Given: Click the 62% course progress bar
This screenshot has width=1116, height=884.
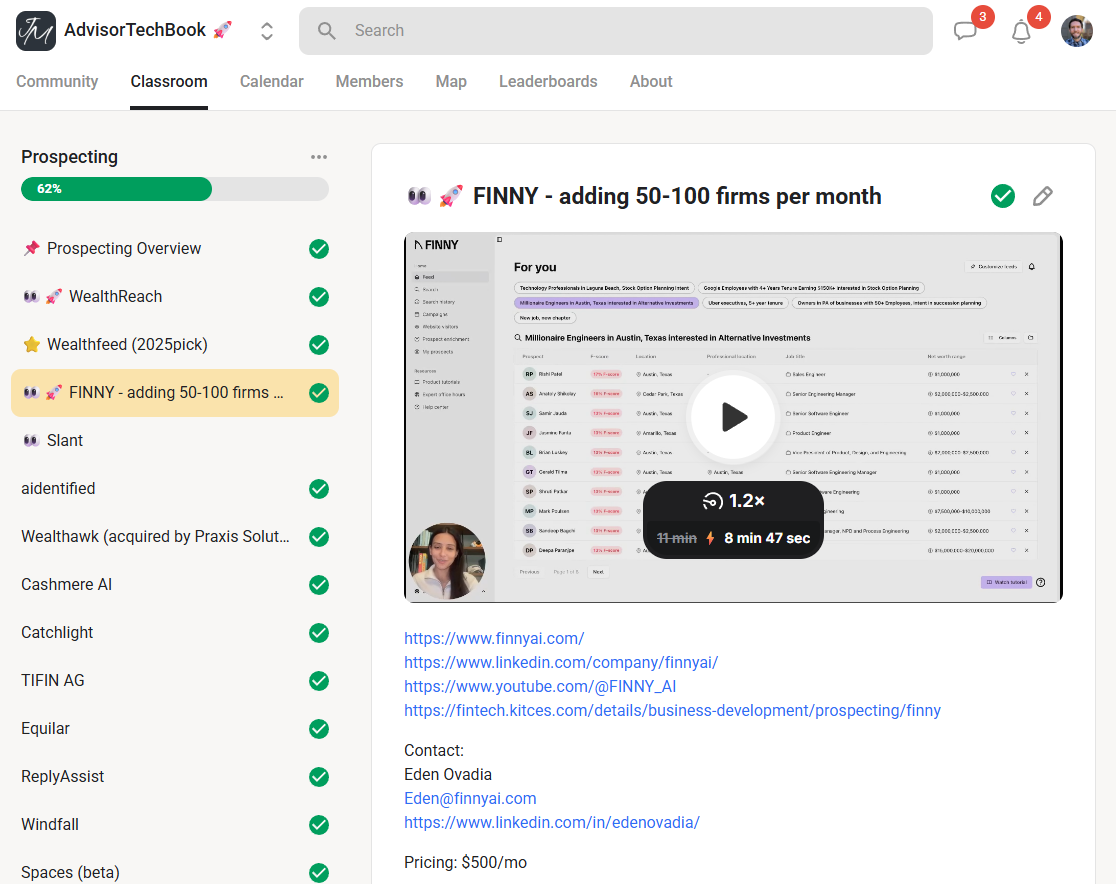Looking at the screenshot, I should 175,189.
